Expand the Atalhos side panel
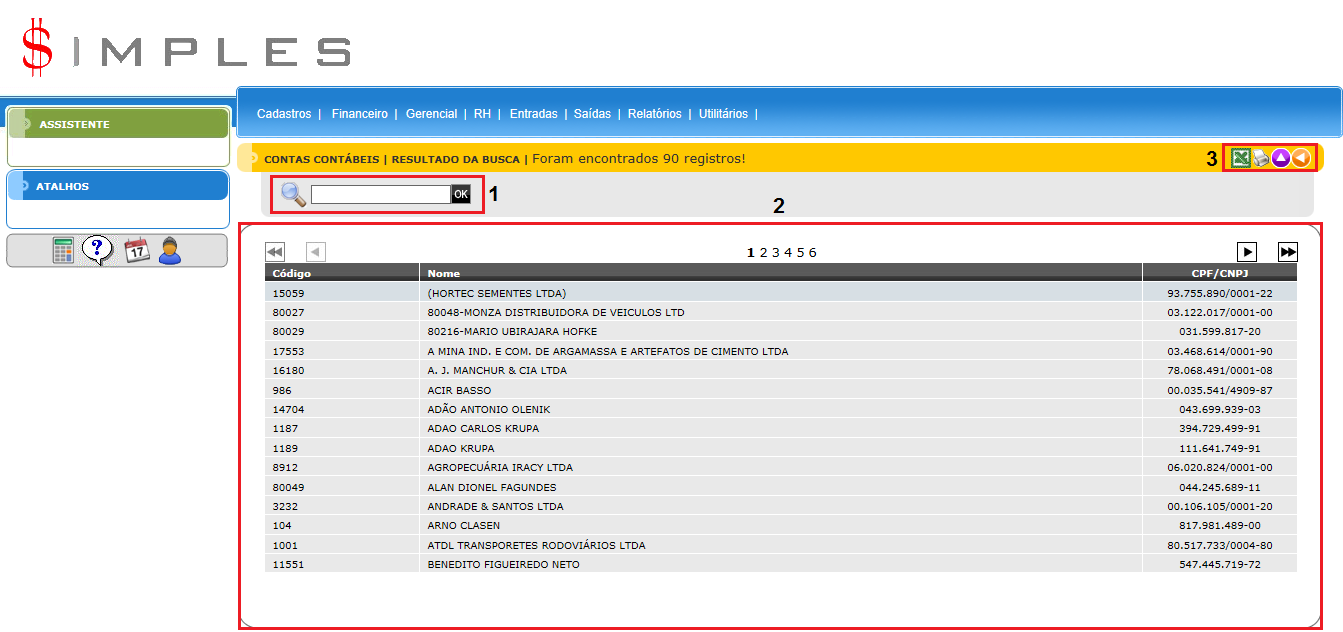The height and width of the screenshot is (632, 1343). point(62,186)
